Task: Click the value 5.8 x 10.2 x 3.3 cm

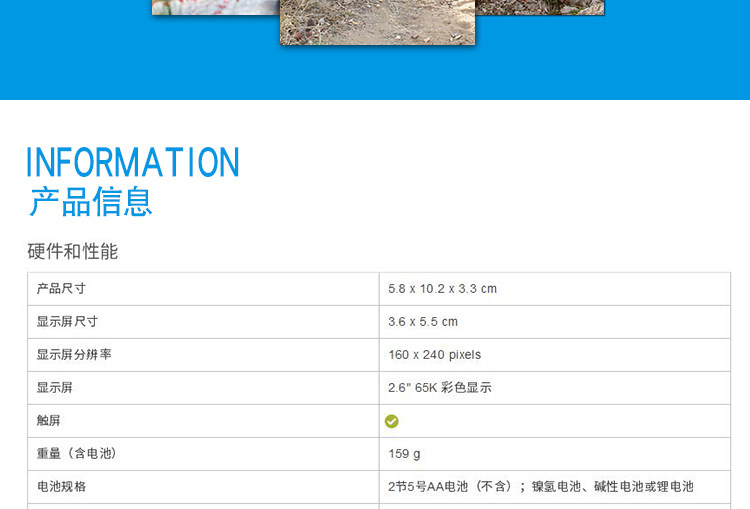Action: click(442, 289)
